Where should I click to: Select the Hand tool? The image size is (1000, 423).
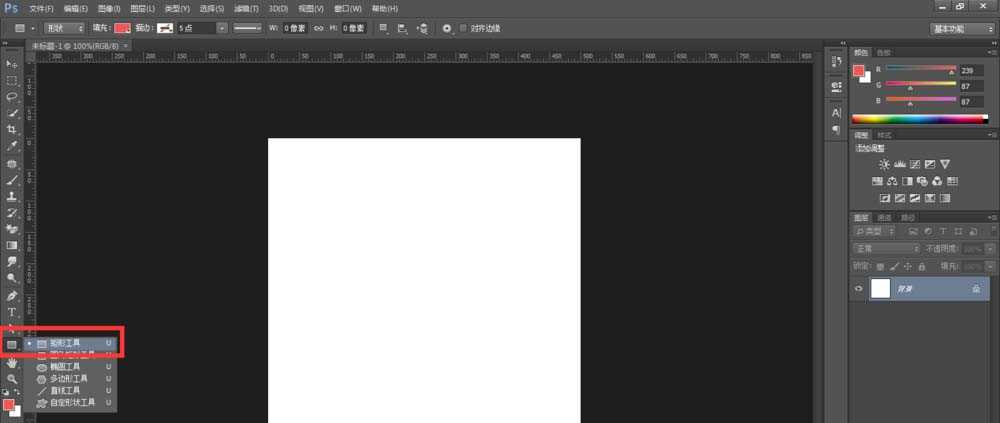[12, 363]
